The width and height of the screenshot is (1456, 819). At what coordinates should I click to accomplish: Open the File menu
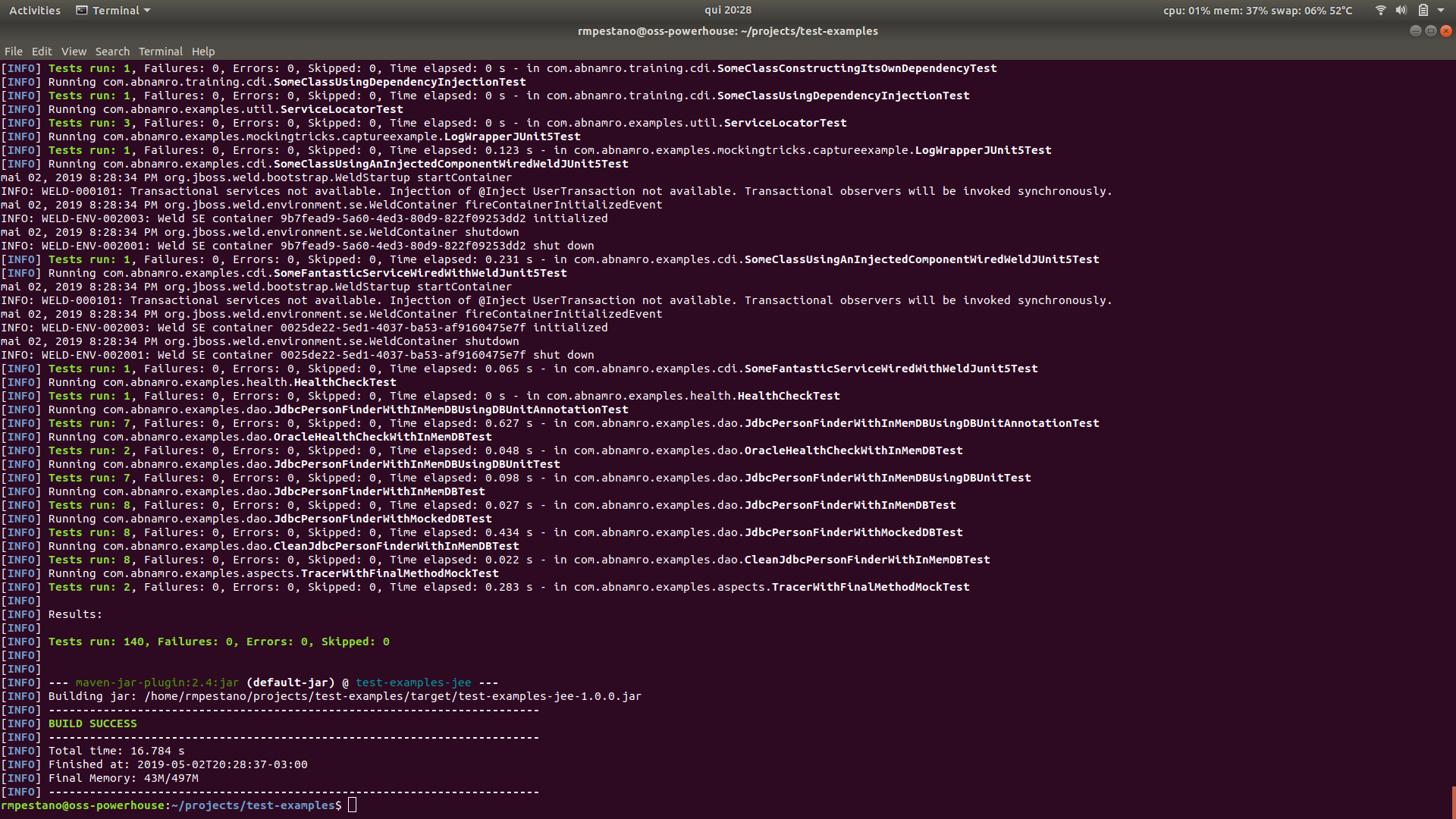pyautogui.click(x=13, y=51)
